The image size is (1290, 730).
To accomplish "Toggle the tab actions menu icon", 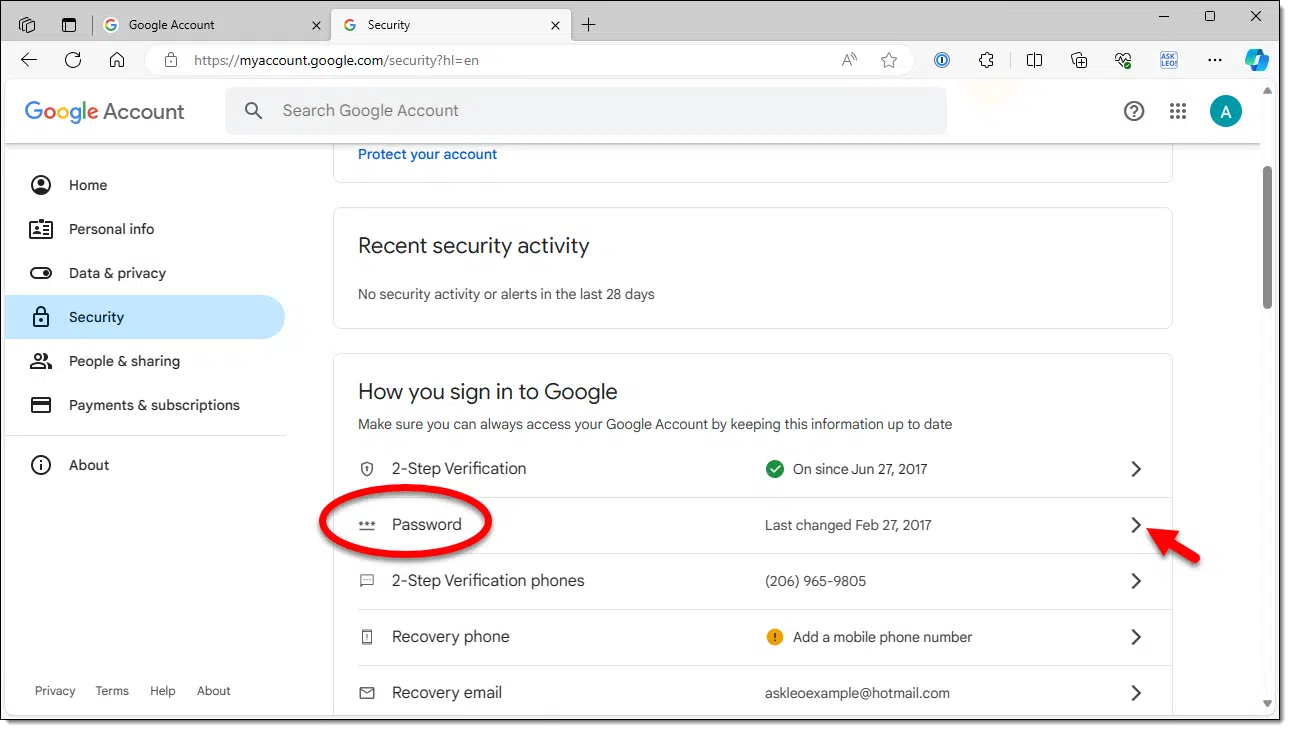I will click(x=69, y=25).
